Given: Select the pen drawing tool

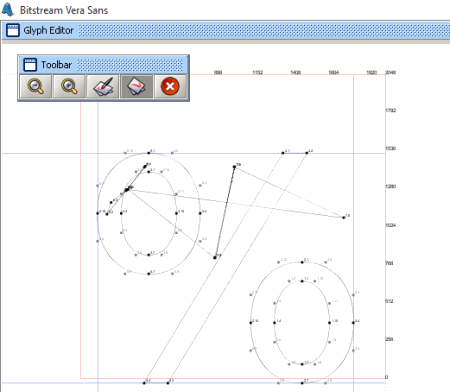Looking at the screenshot, I should [103, 86].
